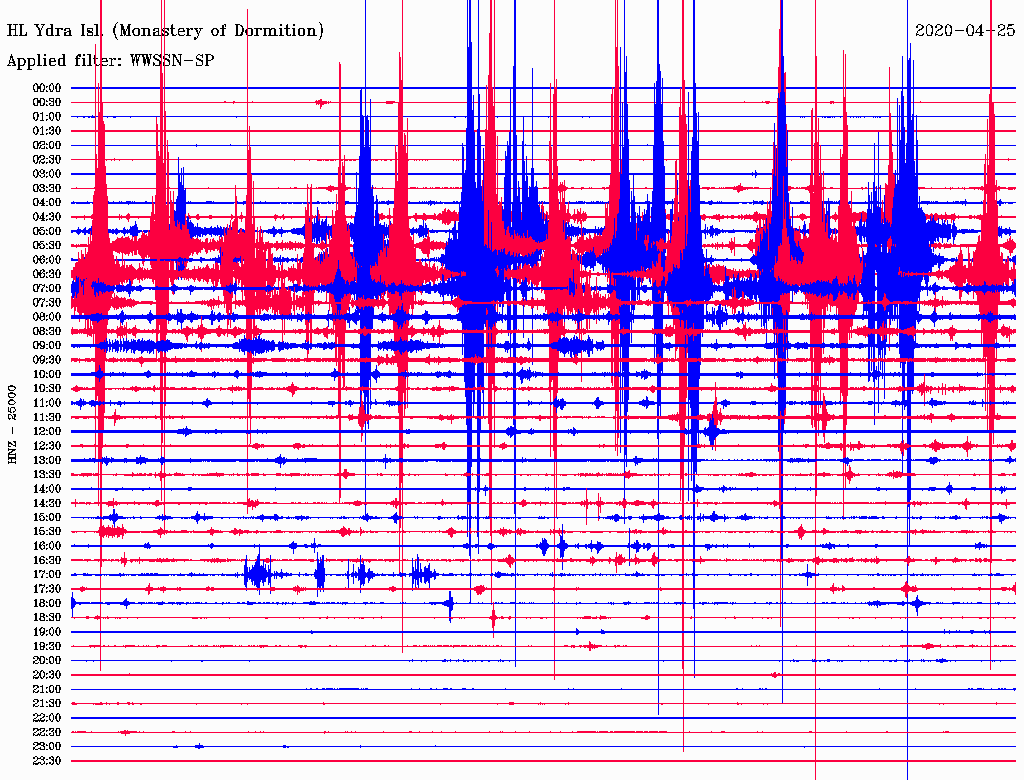Click the Applied filter WWSSN-SP text
Screen dimensions: 1024x780
click(110, 60)
